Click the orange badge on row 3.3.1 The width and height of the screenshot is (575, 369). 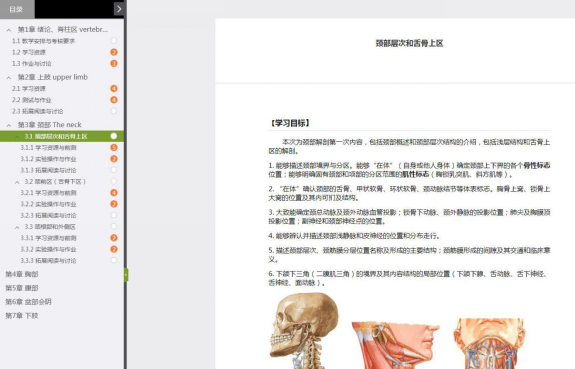coord(114,238)
